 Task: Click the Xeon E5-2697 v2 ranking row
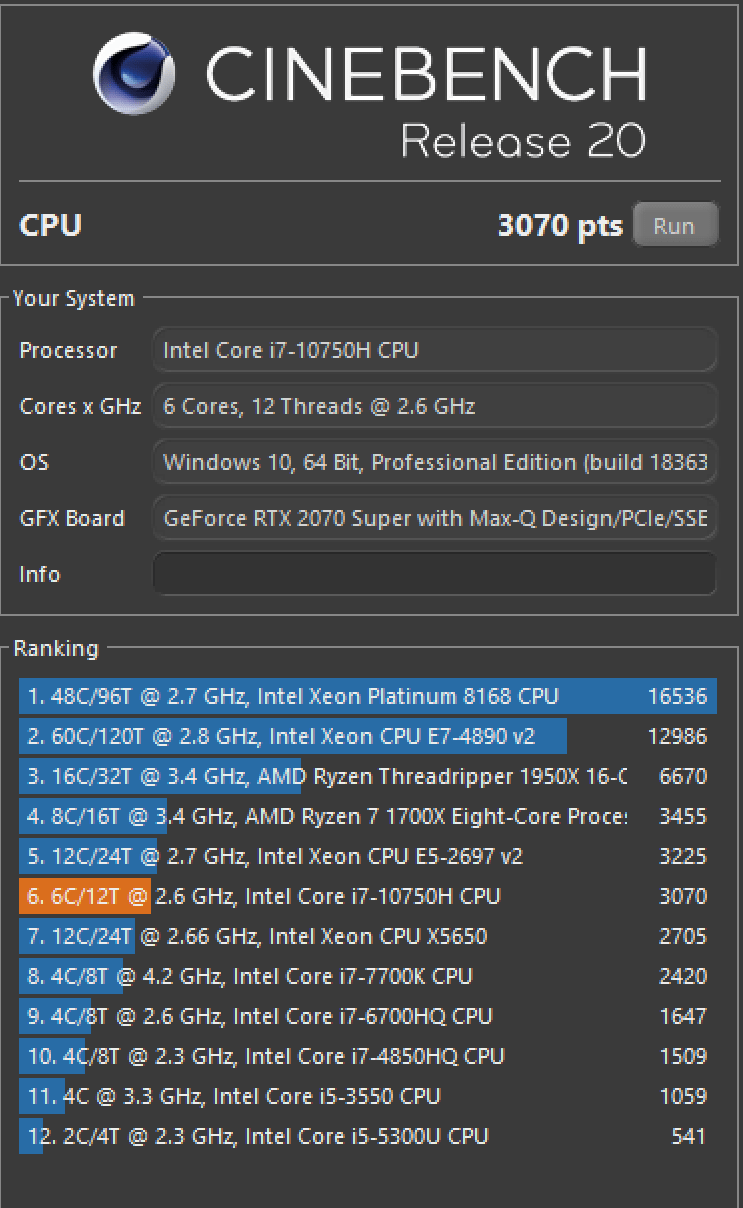[x=366, y=857]
